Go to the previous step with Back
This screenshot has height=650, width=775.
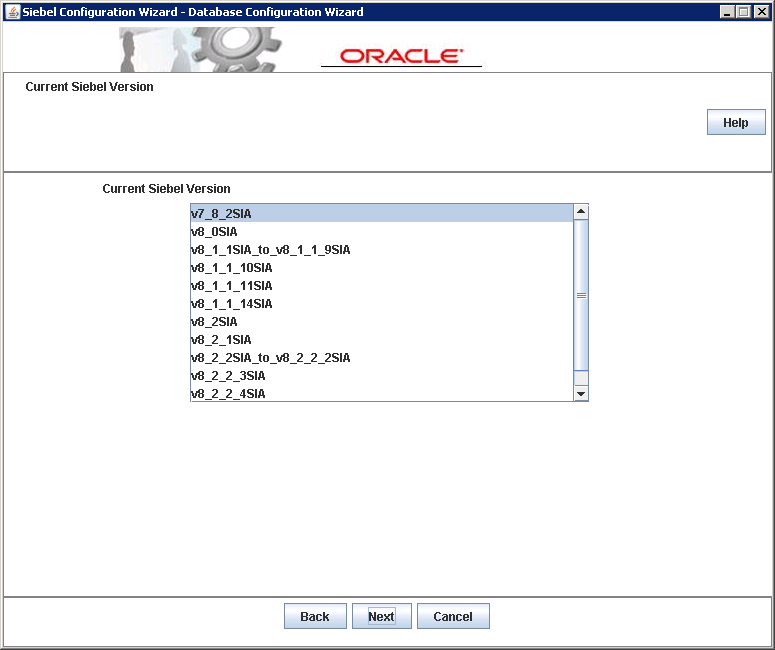[x=315, y=616]
